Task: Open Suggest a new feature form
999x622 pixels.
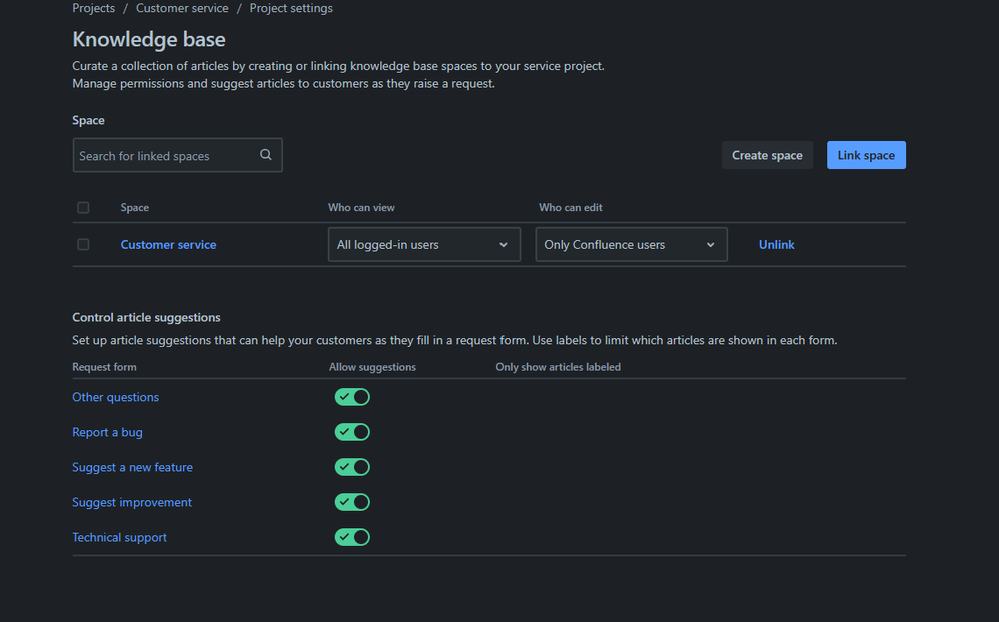Action: pos(133,467)
